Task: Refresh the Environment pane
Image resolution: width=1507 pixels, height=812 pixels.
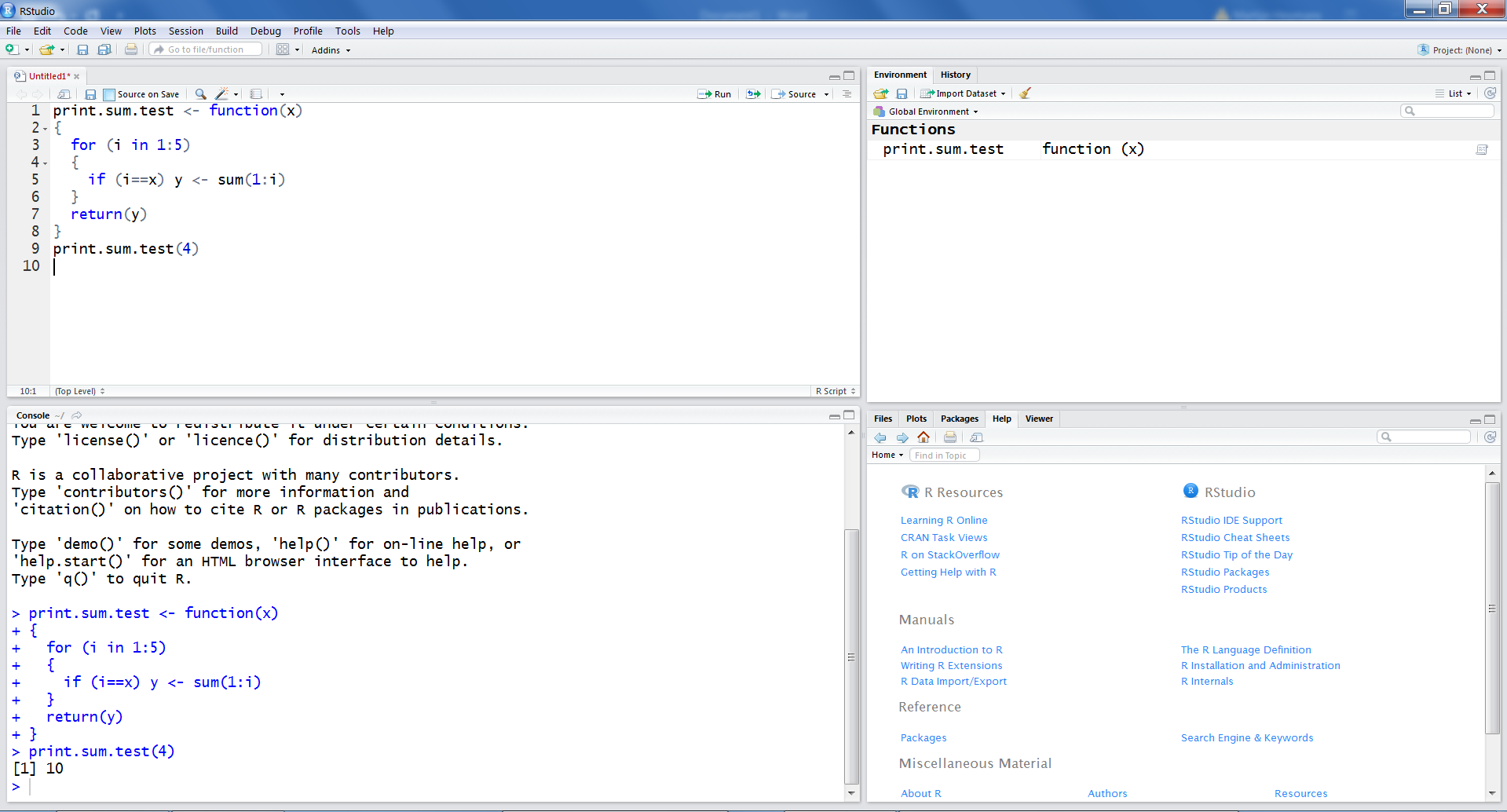Action: [1490, 93]
